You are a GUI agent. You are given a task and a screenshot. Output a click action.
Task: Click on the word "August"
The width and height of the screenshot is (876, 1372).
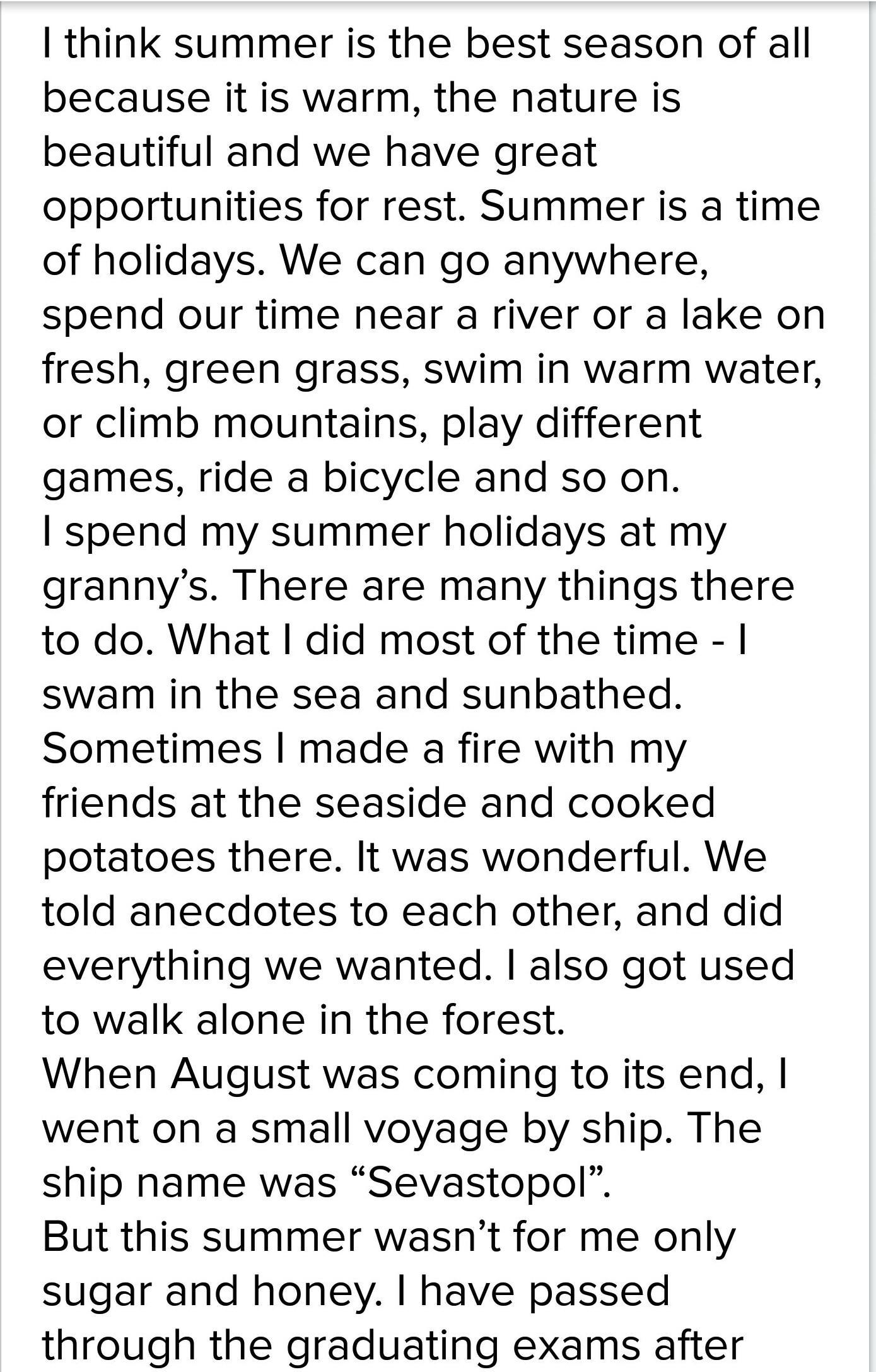coord(240,1074)
